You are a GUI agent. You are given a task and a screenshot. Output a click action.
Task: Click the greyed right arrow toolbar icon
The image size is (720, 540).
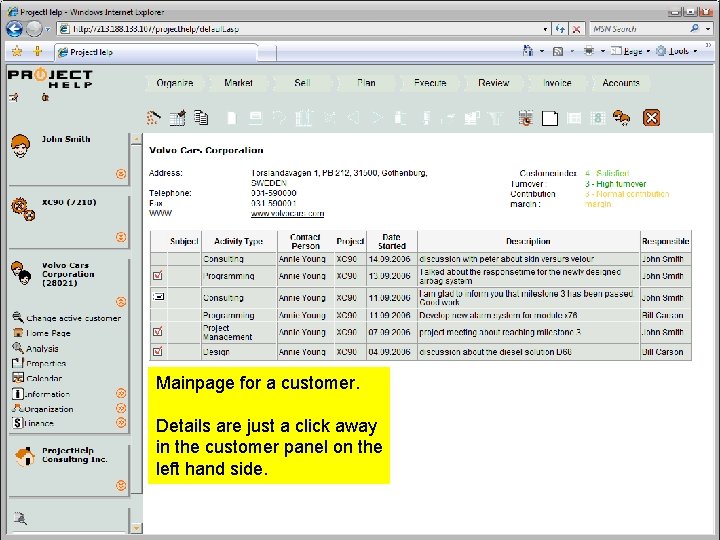(377, 118)
